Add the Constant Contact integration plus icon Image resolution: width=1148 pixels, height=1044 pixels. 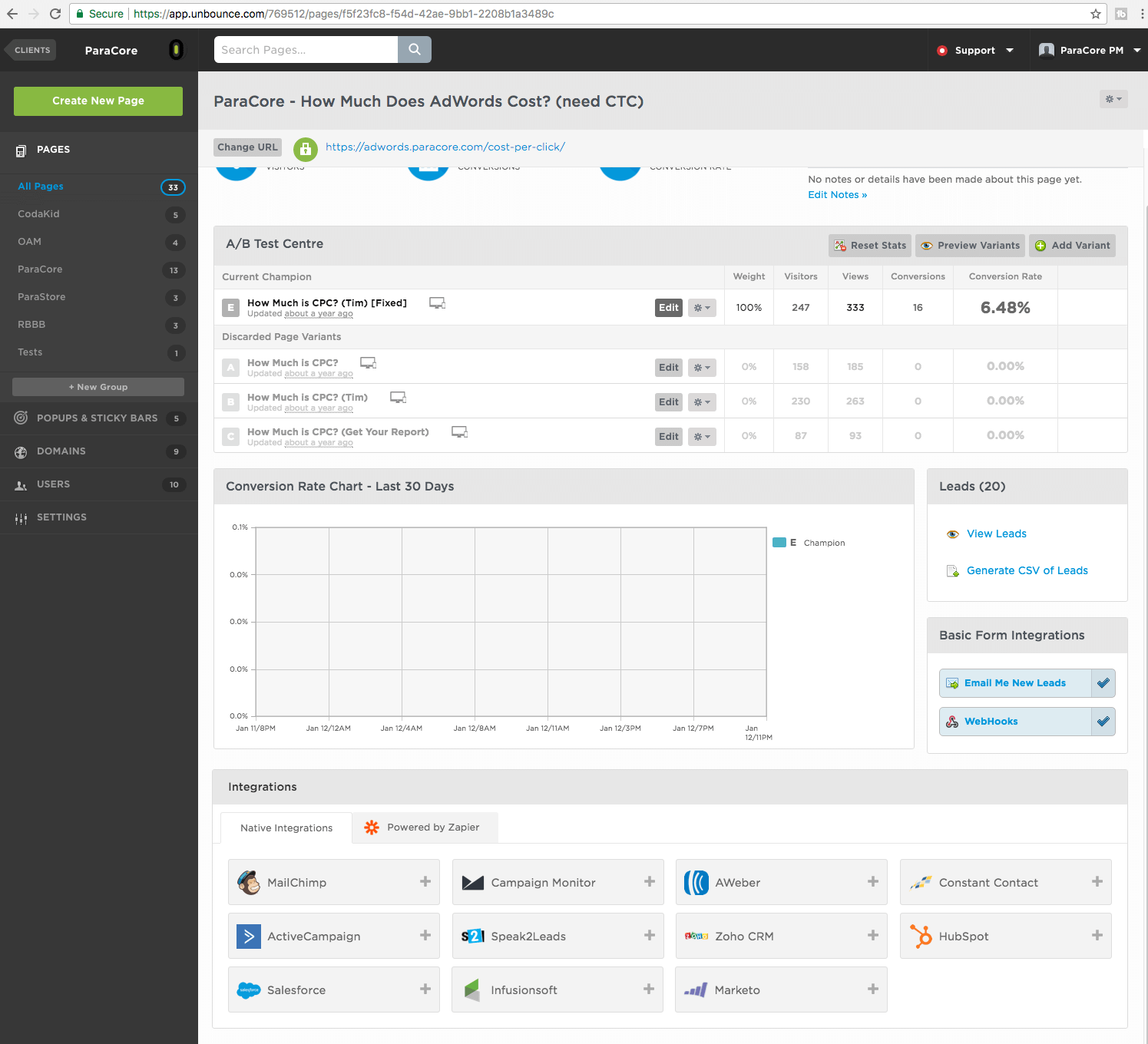[x=1097, y=882]
